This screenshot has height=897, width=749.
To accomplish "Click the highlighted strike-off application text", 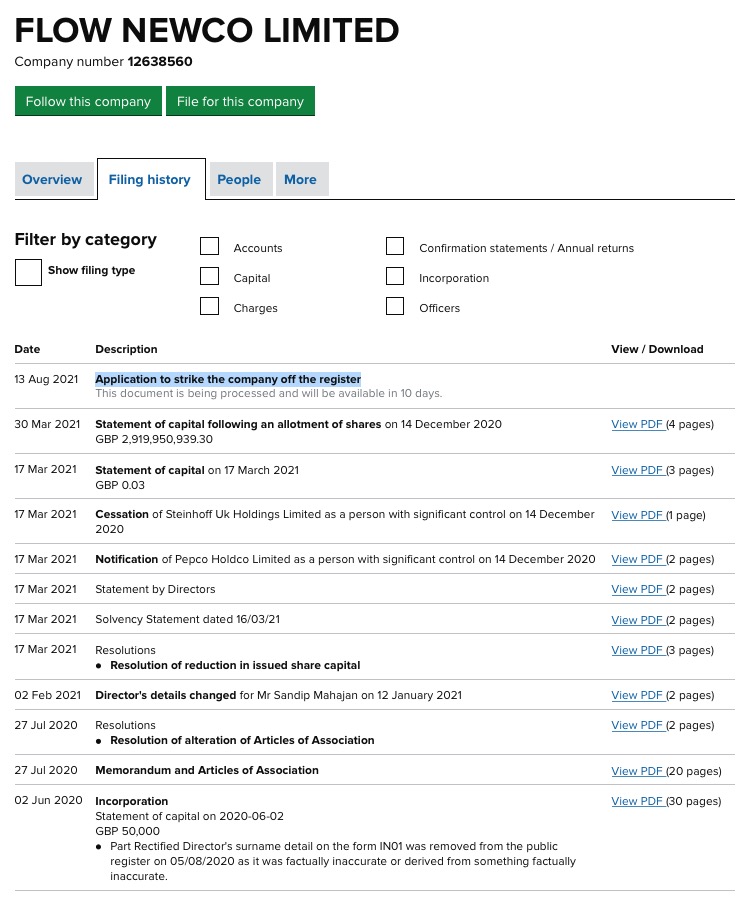I will pos(228,379).
